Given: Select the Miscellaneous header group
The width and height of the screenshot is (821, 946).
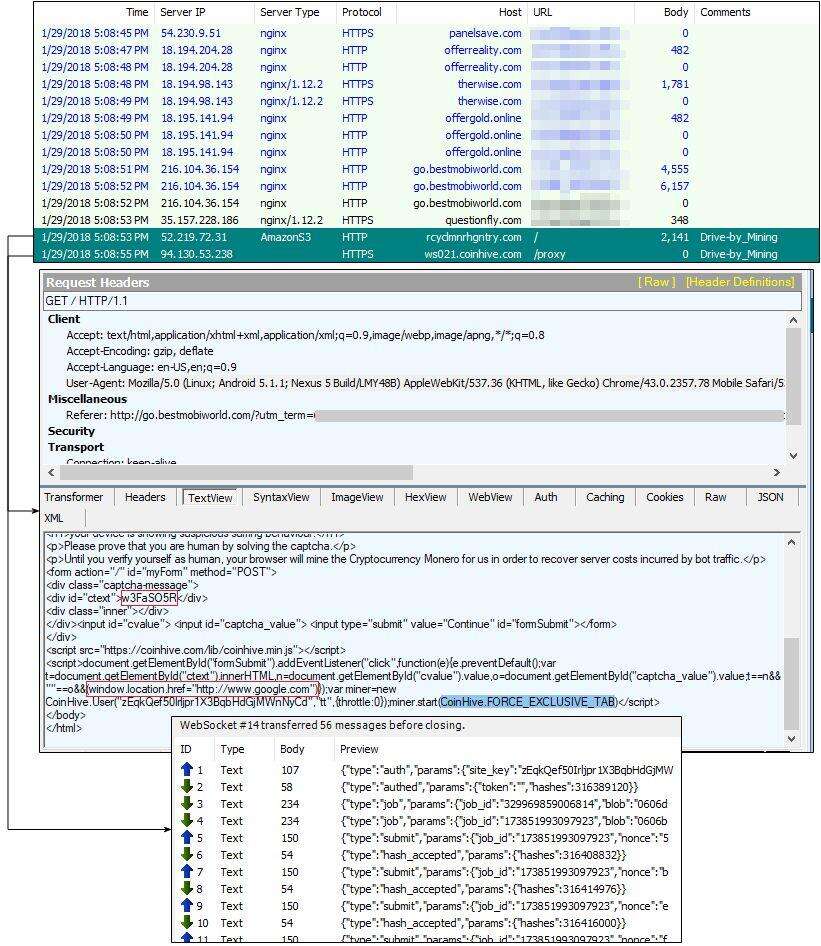Looking at the screenshot, I should click(87, 399).
